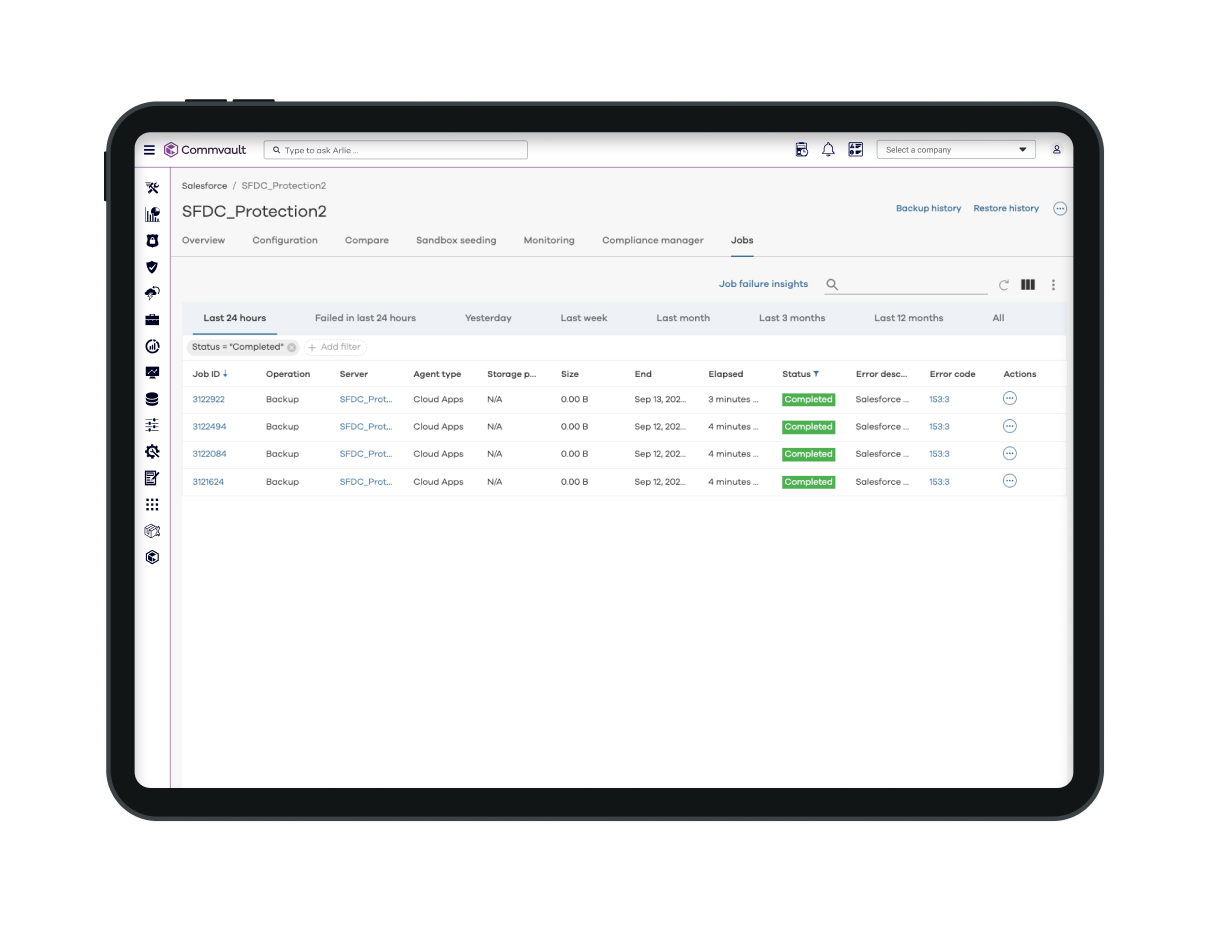Click the refresh icon above the jobs table
The width and height of the screenshot is (1208, 929).
coord(1004,285)
